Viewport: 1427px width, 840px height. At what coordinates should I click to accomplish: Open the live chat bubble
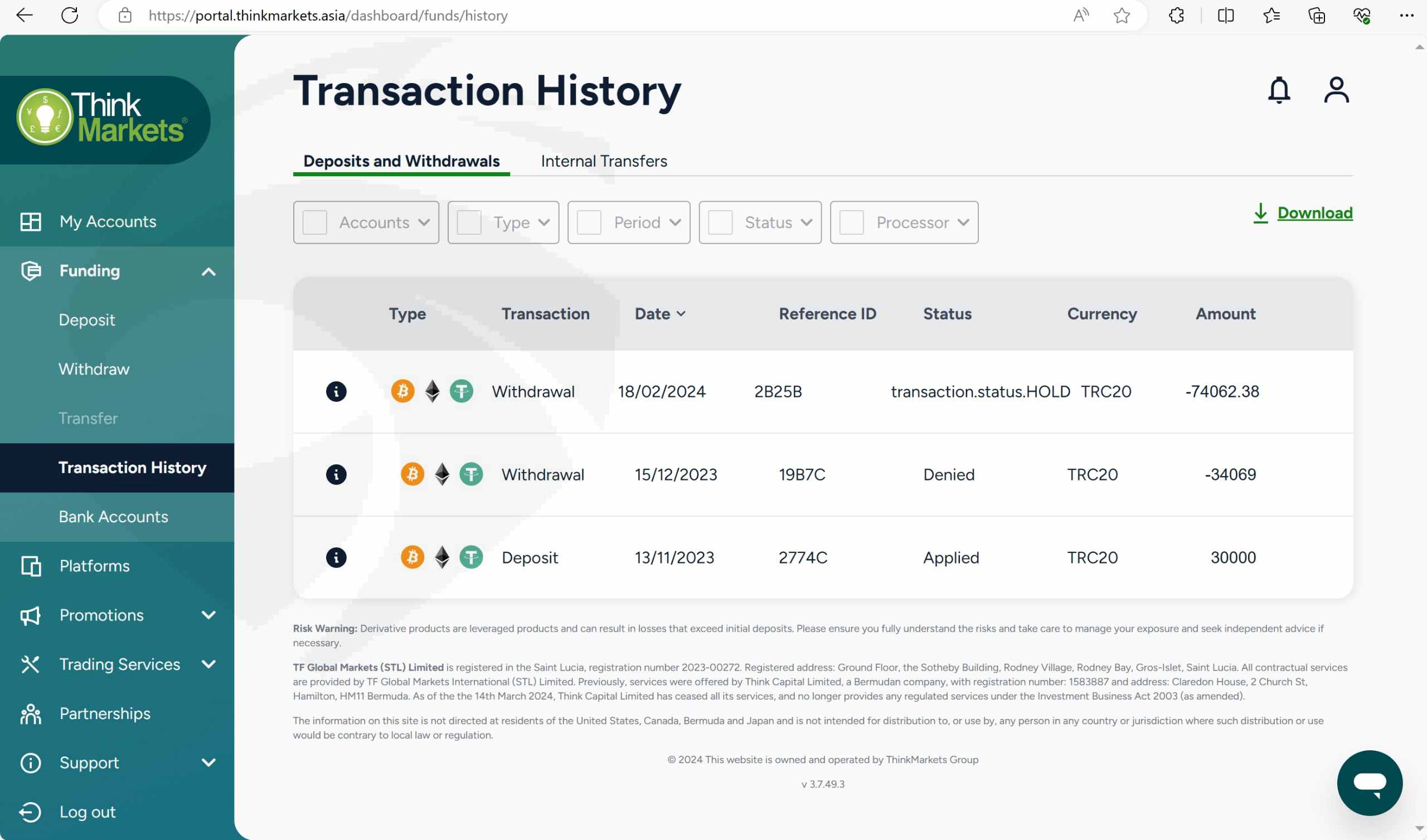1369,783
